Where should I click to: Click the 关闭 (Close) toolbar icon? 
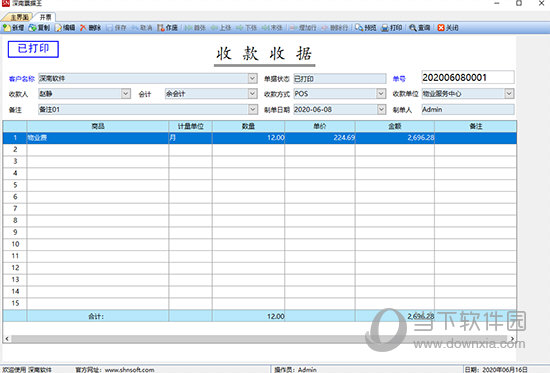click(448, 27)
